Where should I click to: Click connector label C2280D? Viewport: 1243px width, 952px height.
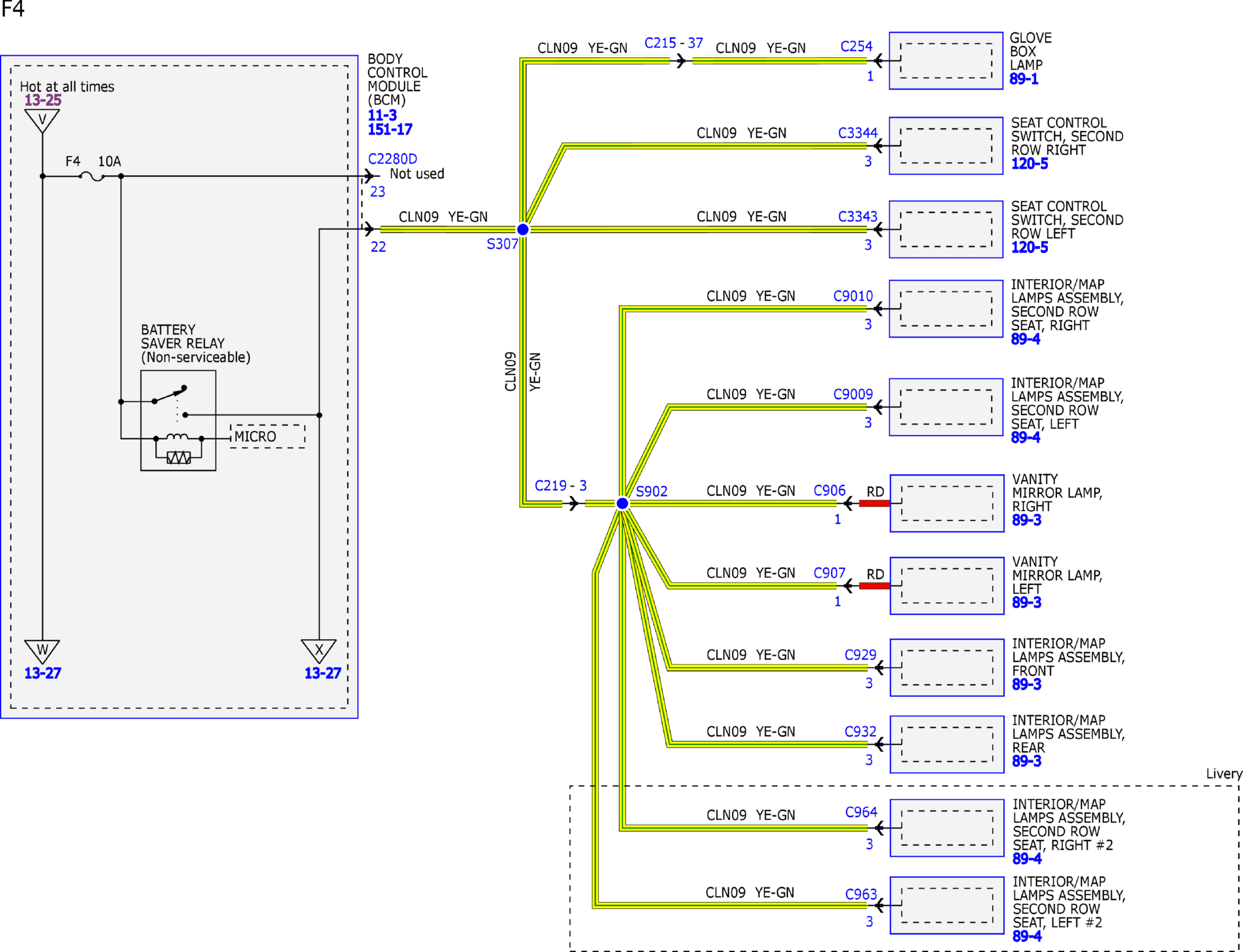tap(392, 159)
